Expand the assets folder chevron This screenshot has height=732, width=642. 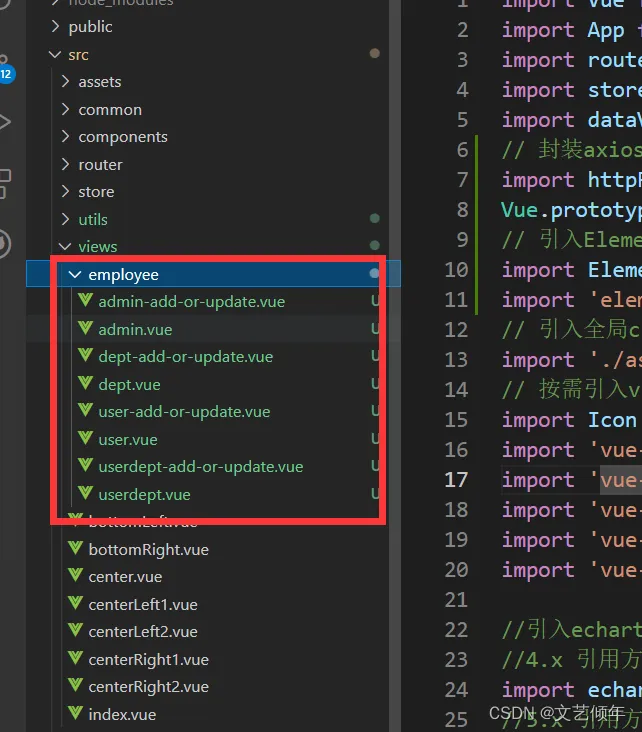click(x=66, y=82)
